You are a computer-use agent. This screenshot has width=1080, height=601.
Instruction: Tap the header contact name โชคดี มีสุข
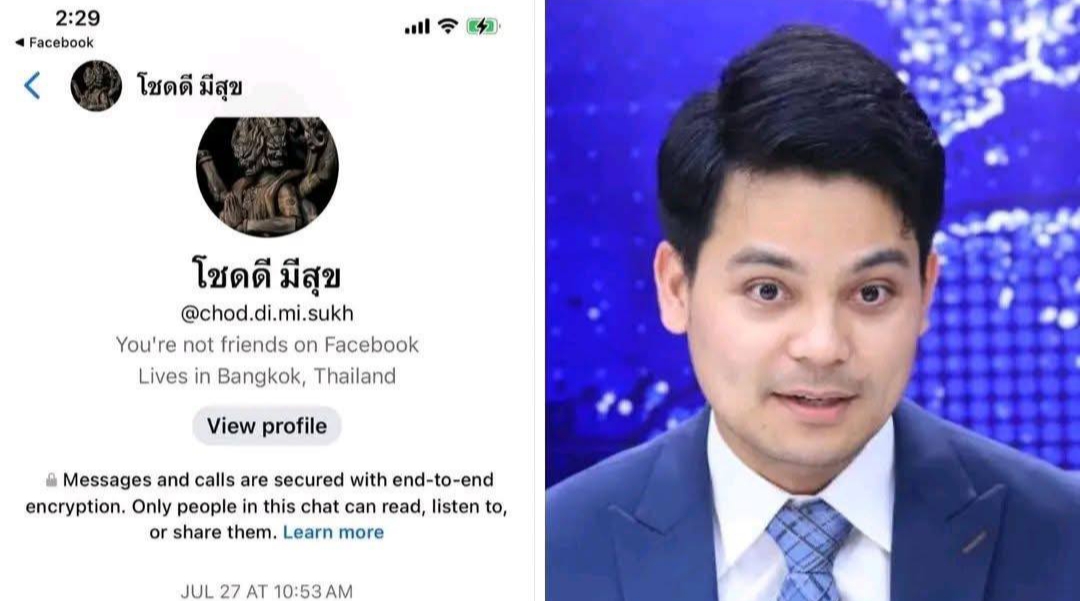[x=189, y=87]
